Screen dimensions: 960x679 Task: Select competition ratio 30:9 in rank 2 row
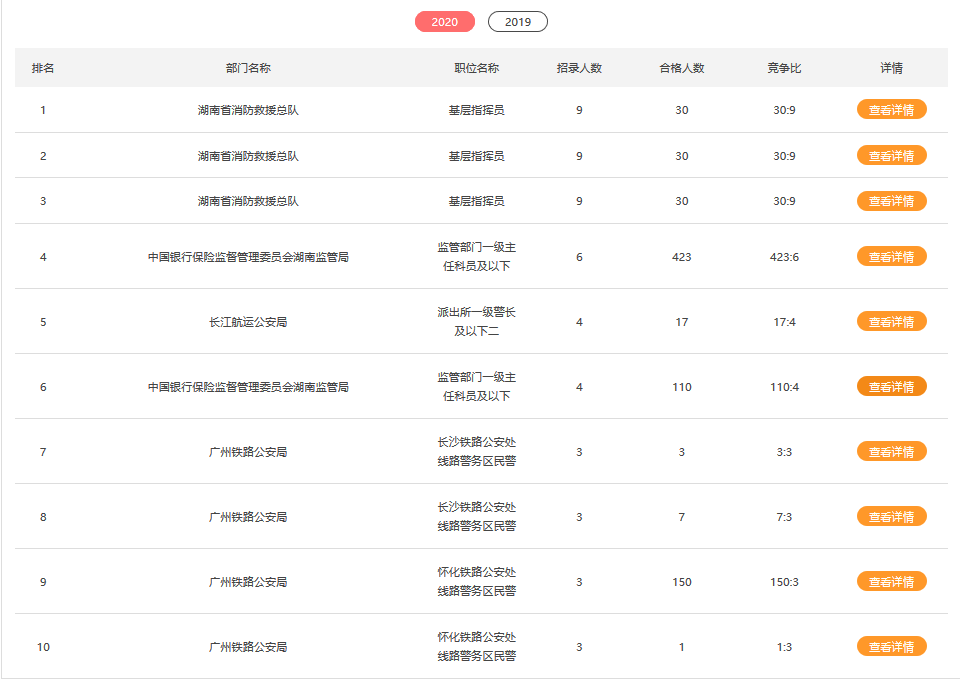pyautogui.click(x=784, y=156)
